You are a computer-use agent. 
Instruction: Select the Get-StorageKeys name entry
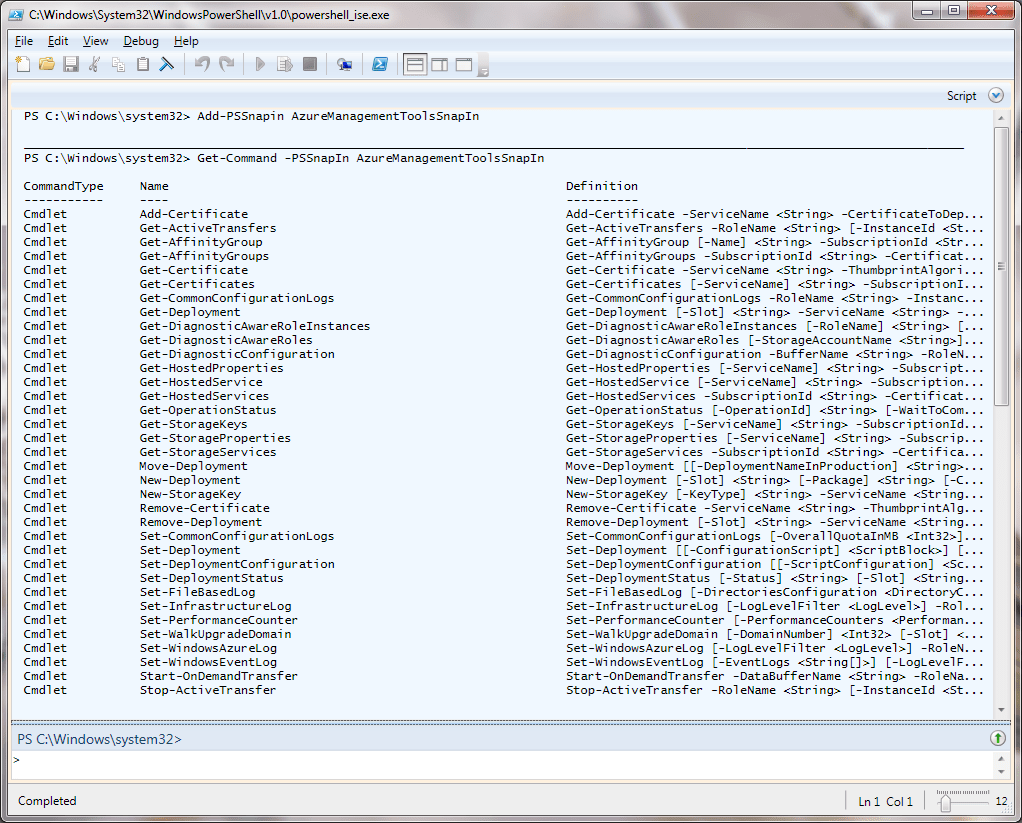pos(194,424)
